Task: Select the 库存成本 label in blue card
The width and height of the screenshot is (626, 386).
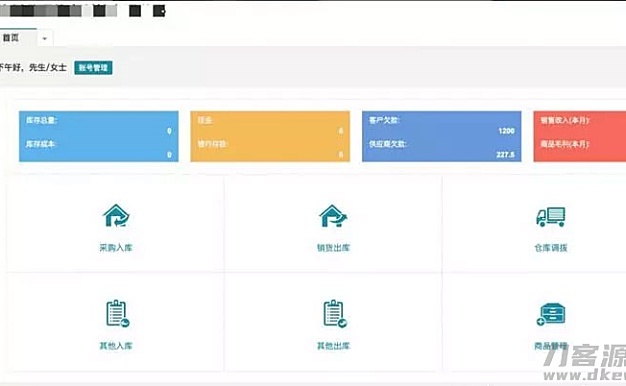Action: tap(40, 144)
